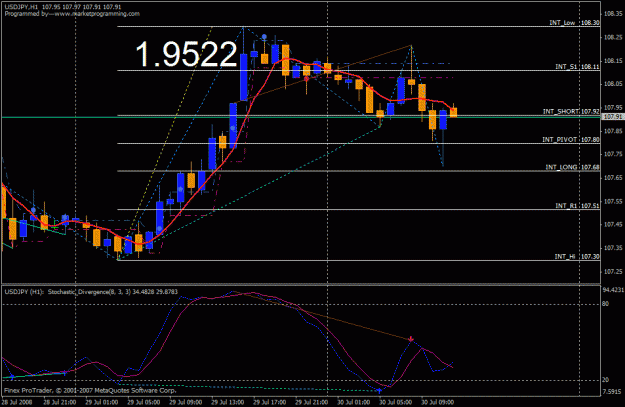Image resolution: width=625 pixels, height=407 pixels.
Task: Click the 107.25 price scale value
Action: click(x=613, y=271)
